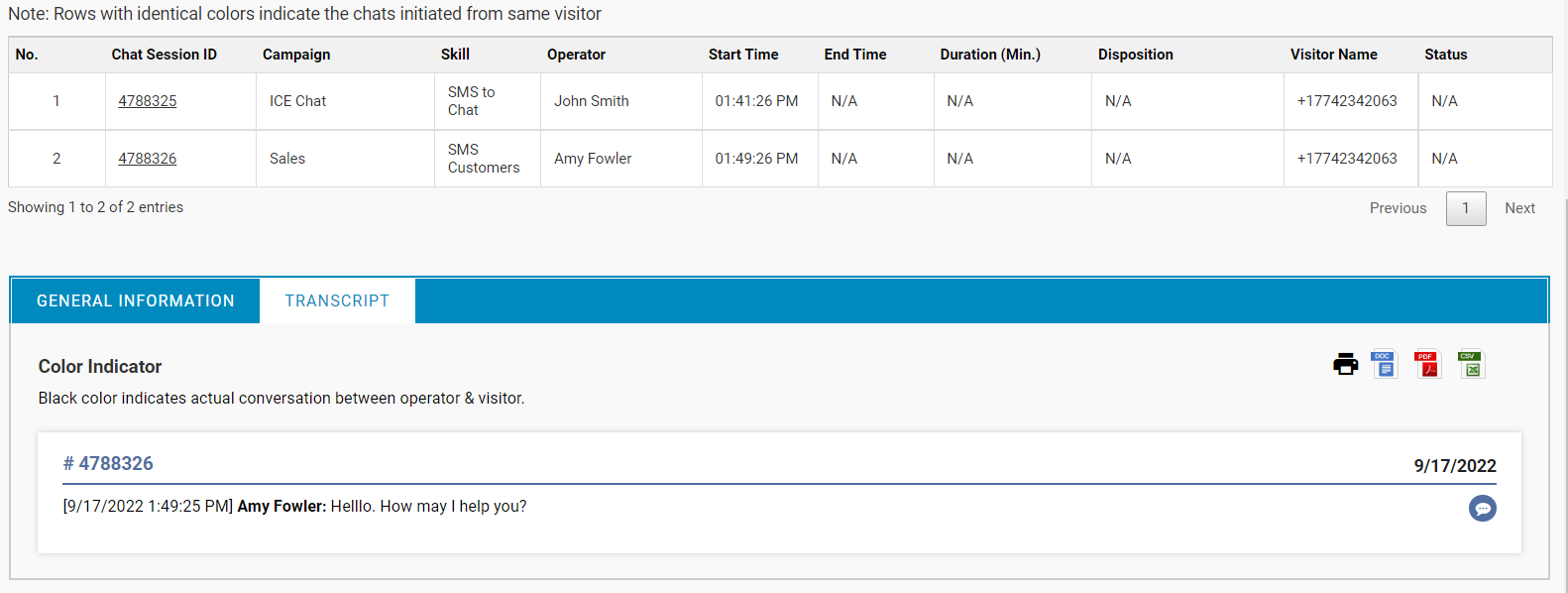Go to the Next page
This screenshot has width=1568, height=593.
click(1519, 208)
